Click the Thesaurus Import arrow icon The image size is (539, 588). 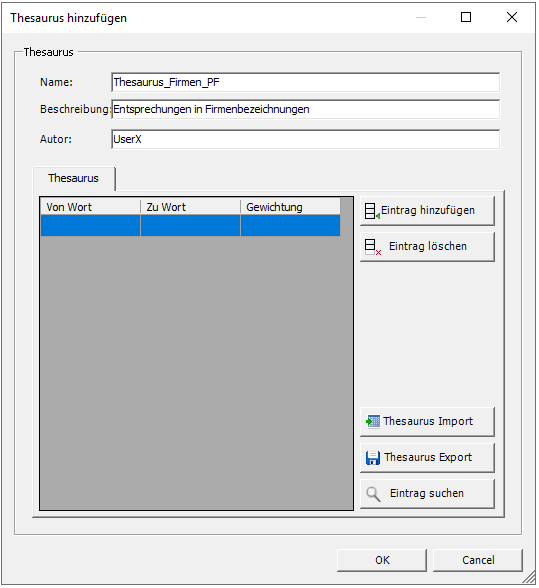coord(373,422)
